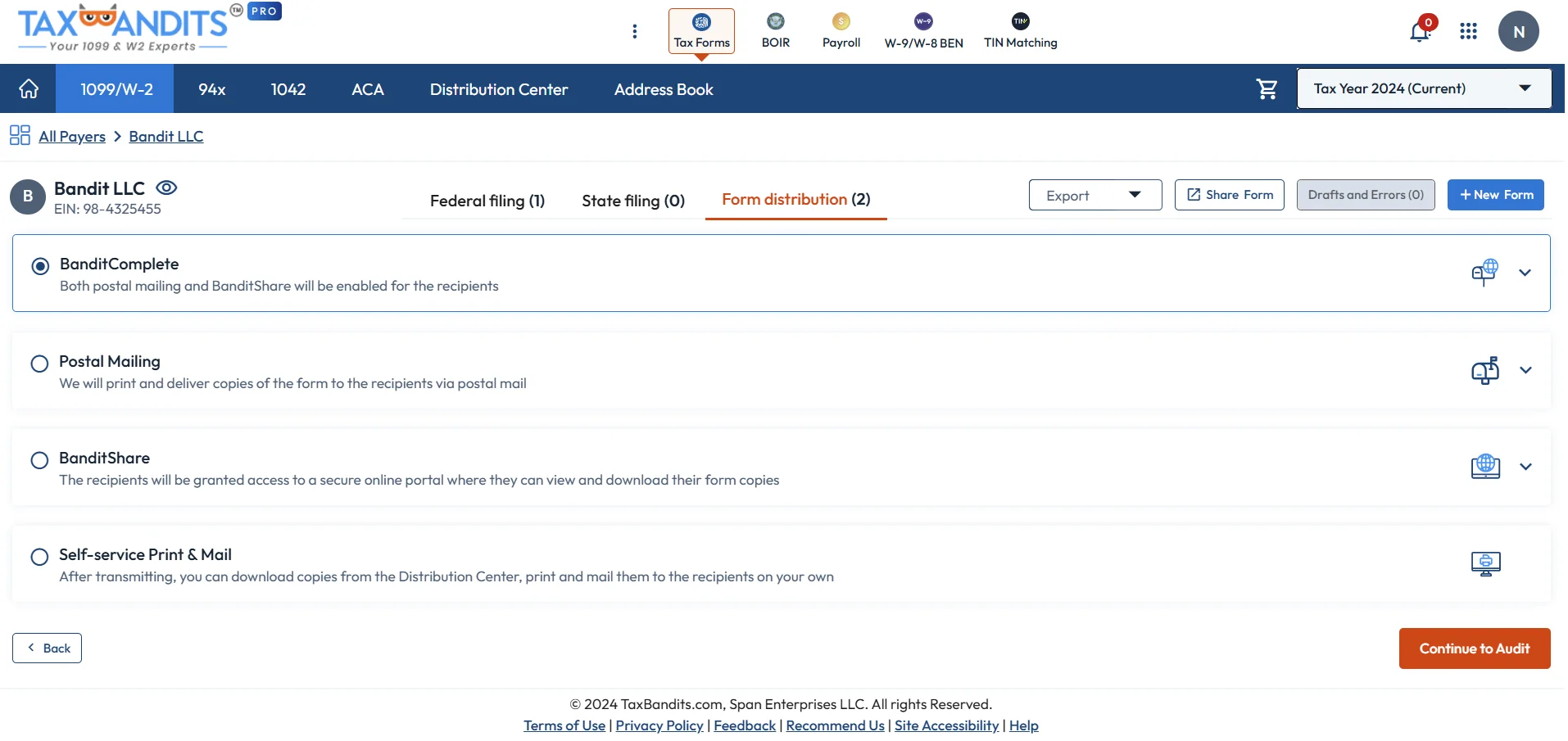
Task: Click the Bandit LLC payer avatar B
Action: click(28, 197)
